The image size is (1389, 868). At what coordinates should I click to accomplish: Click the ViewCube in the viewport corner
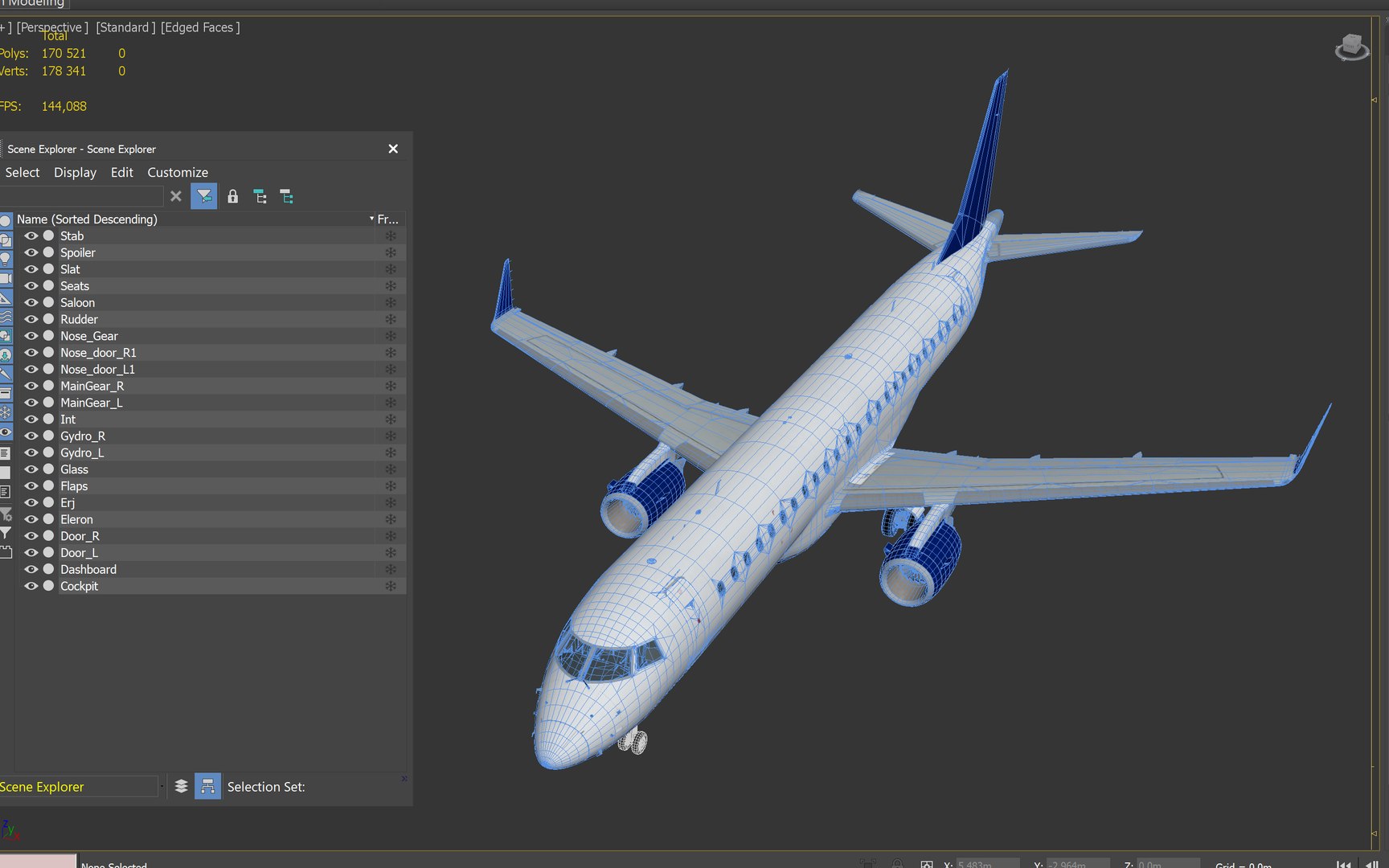[x=1351, y=47]
